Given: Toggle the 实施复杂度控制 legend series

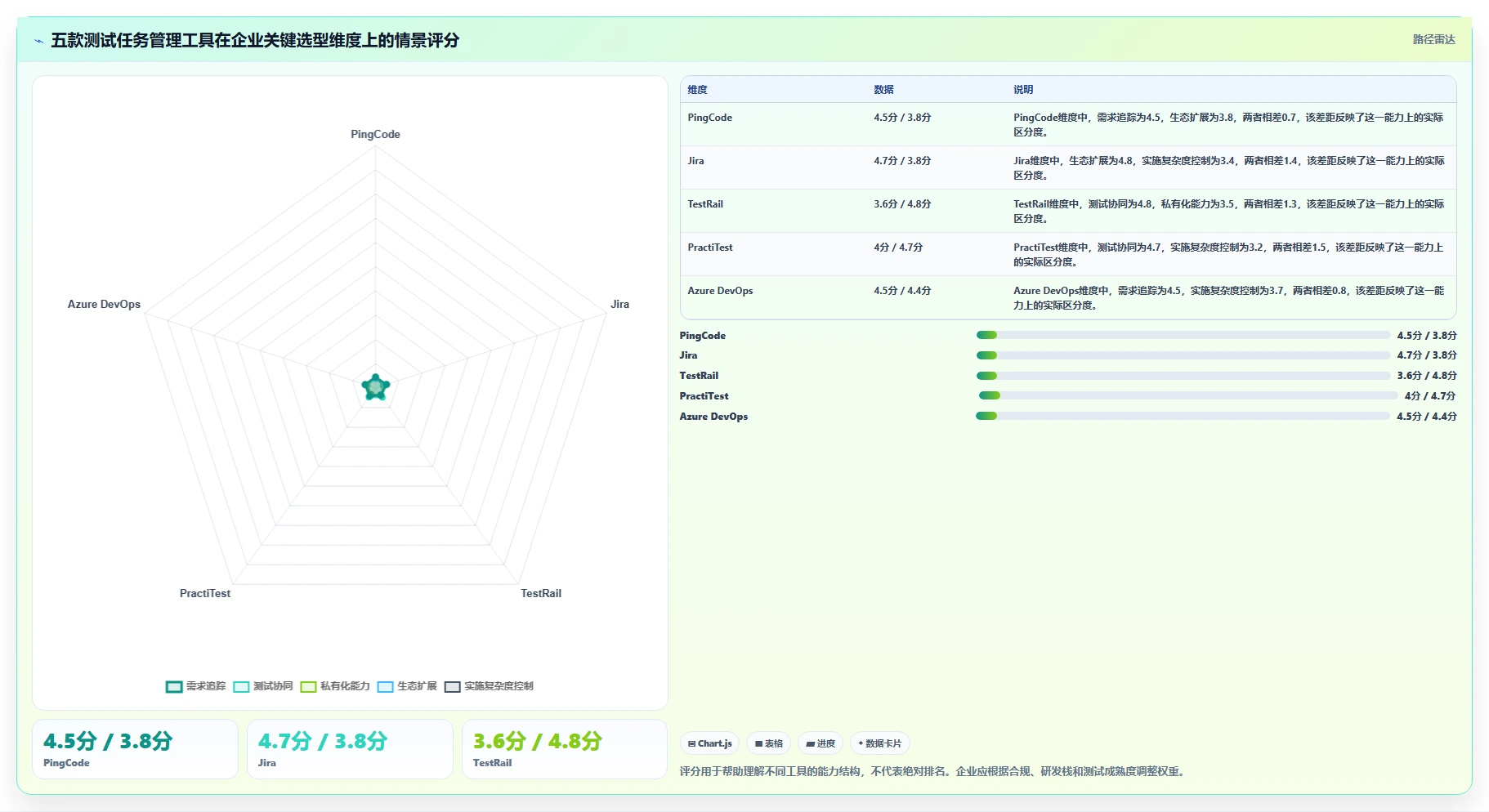Looking at the screenshot, I should click(489, 686).
